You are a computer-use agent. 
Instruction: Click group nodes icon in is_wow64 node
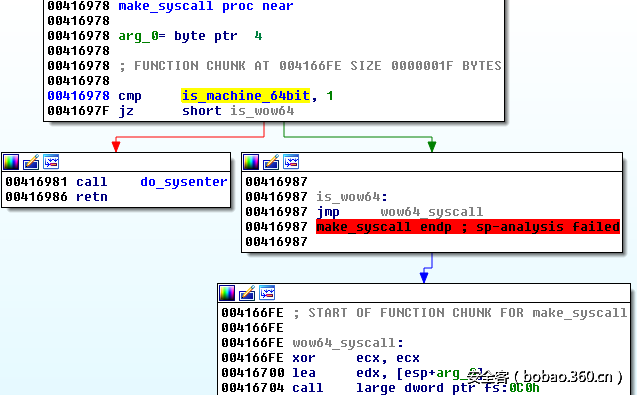(x=291, y=162)
